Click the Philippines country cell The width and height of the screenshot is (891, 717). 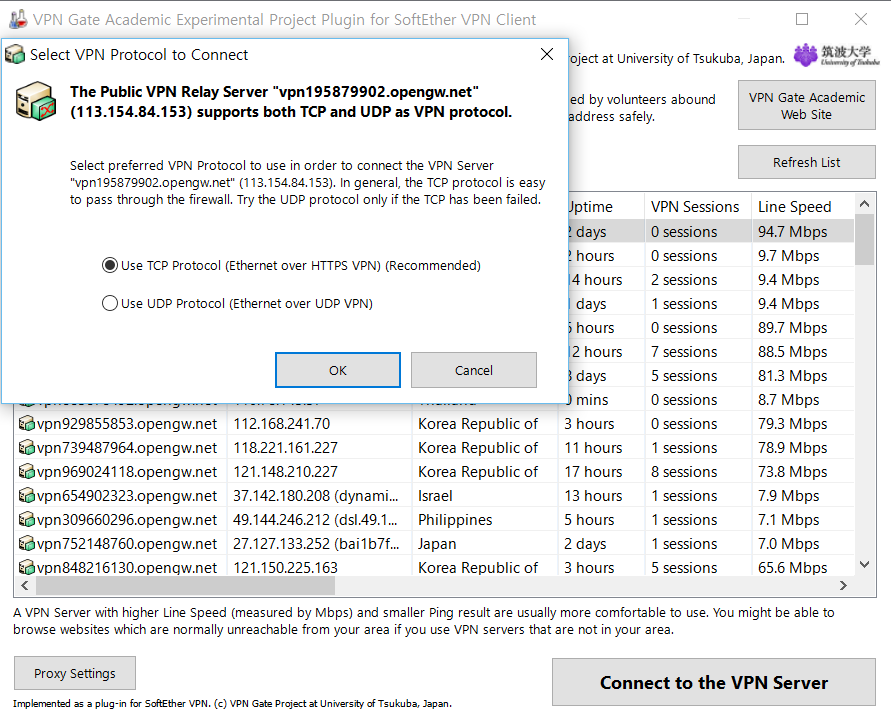455,520
